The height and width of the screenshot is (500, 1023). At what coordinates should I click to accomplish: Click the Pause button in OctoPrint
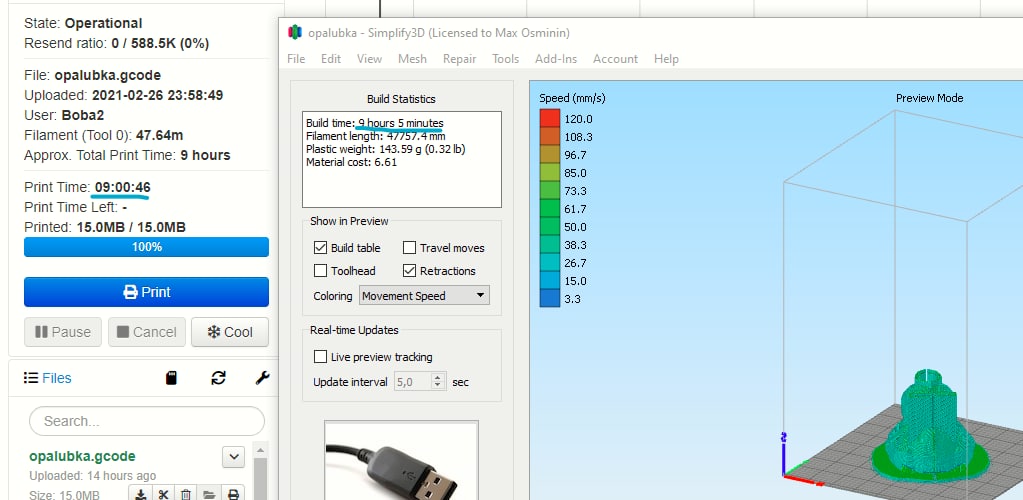pos(63,332)
